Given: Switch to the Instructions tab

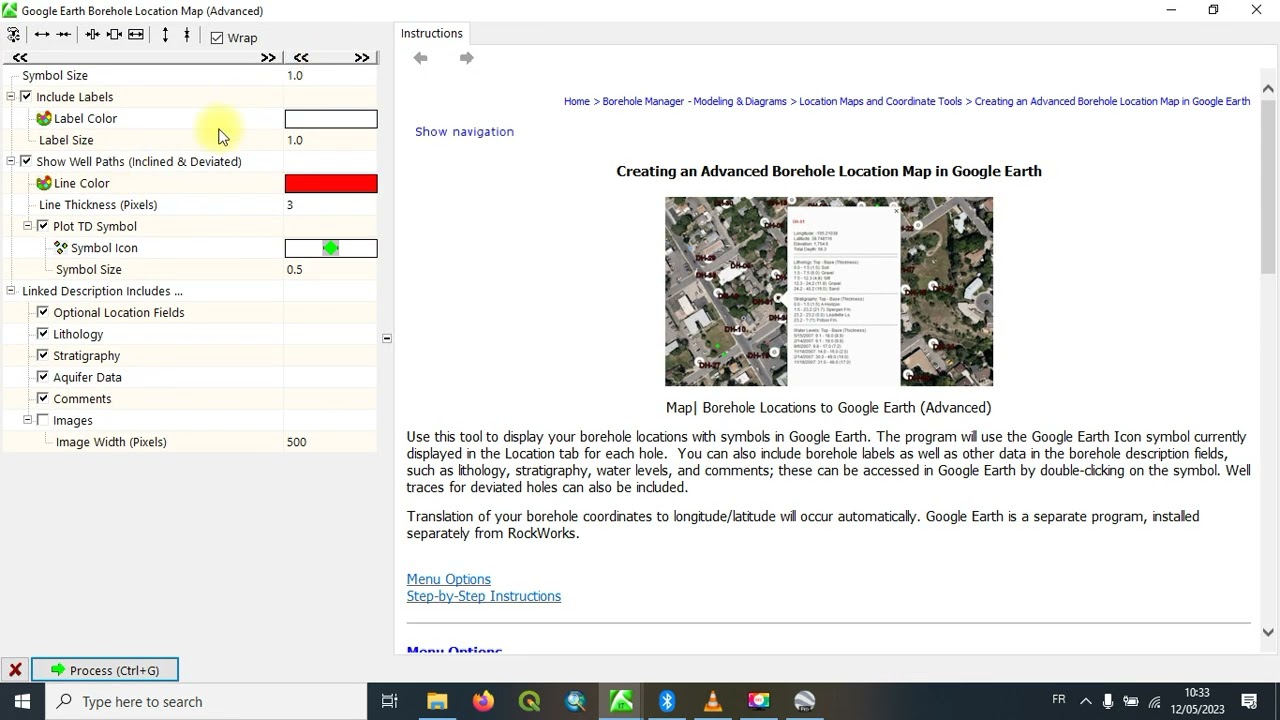Looking at the screenshot, I should [x=432, y=33].
